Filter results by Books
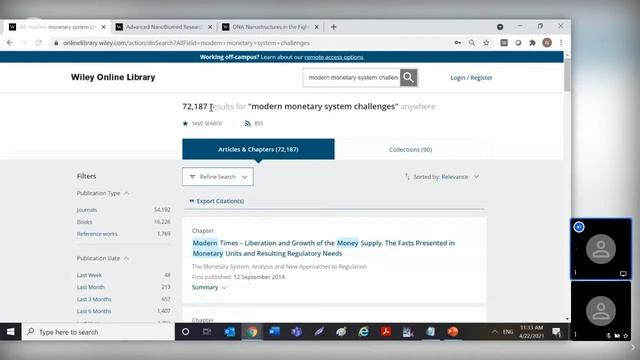Screen dimensions: 640x360 (84, 222)
